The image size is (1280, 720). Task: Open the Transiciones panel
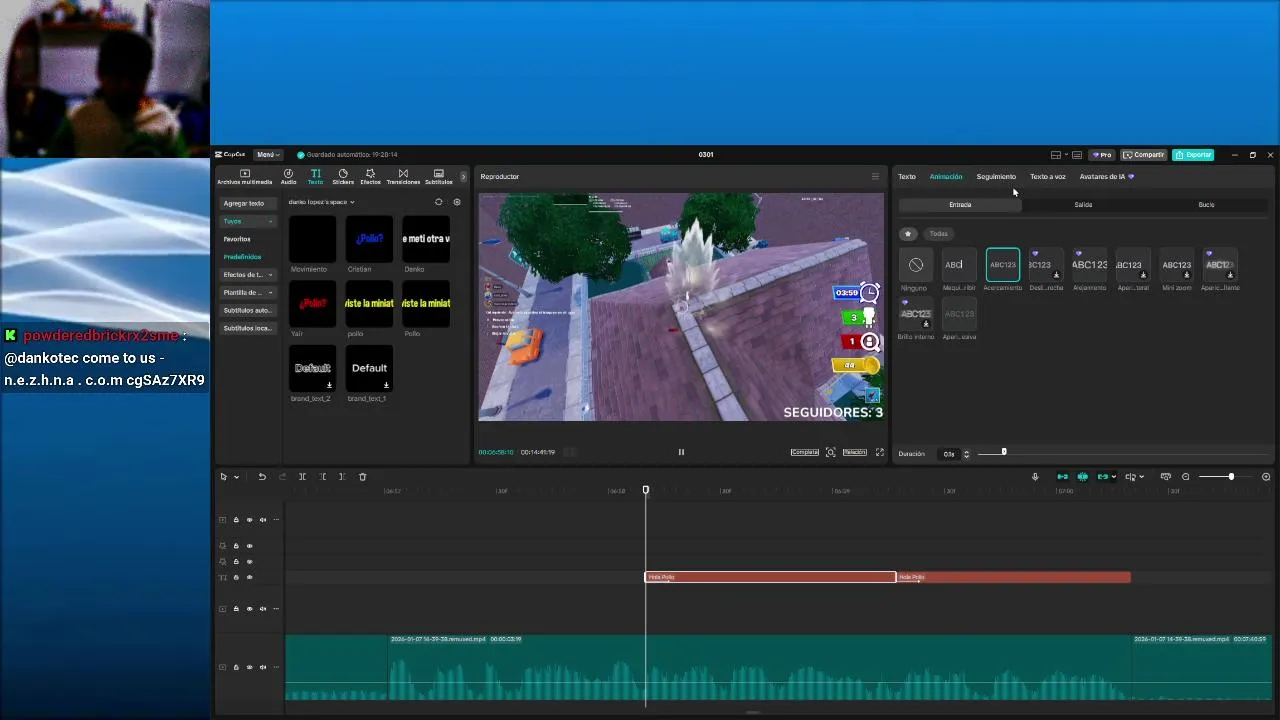coord(403,177)
